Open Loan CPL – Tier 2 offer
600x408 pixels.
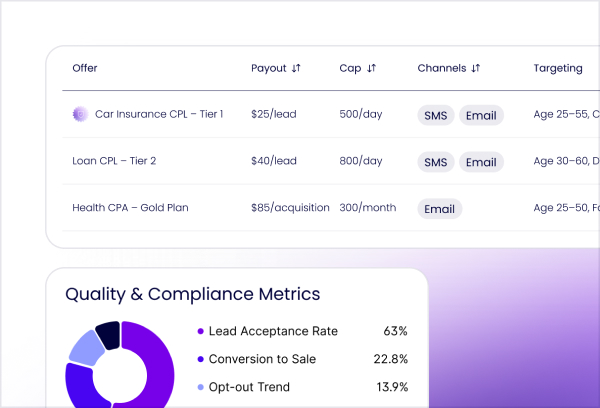114,161
